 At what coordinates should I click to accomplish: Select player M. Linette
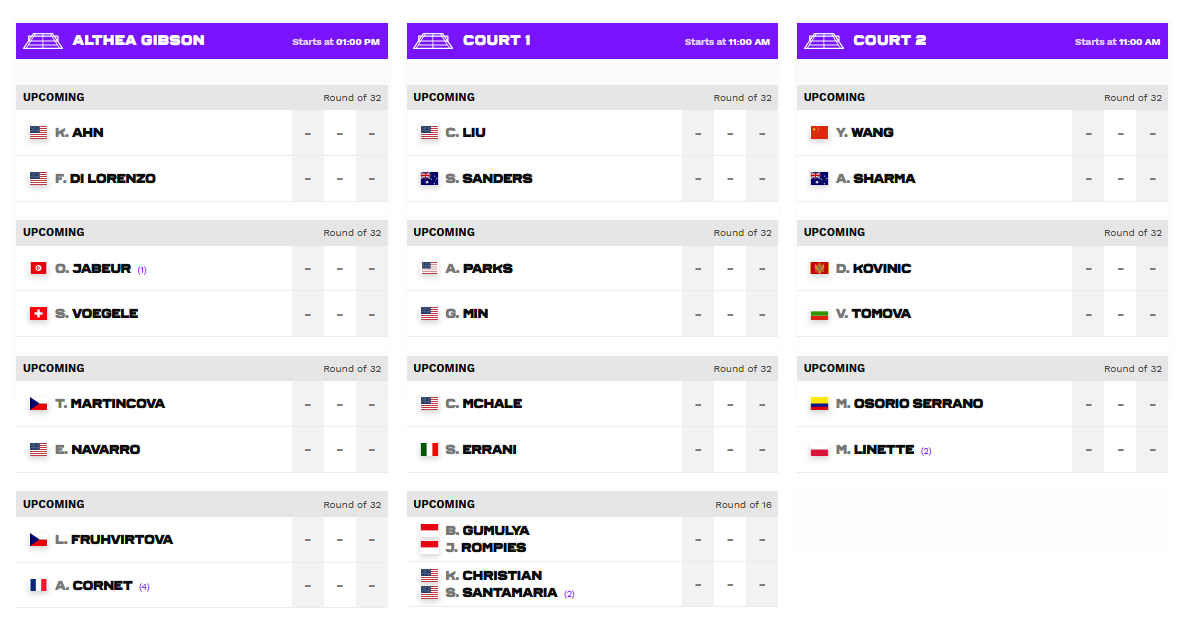875,450
